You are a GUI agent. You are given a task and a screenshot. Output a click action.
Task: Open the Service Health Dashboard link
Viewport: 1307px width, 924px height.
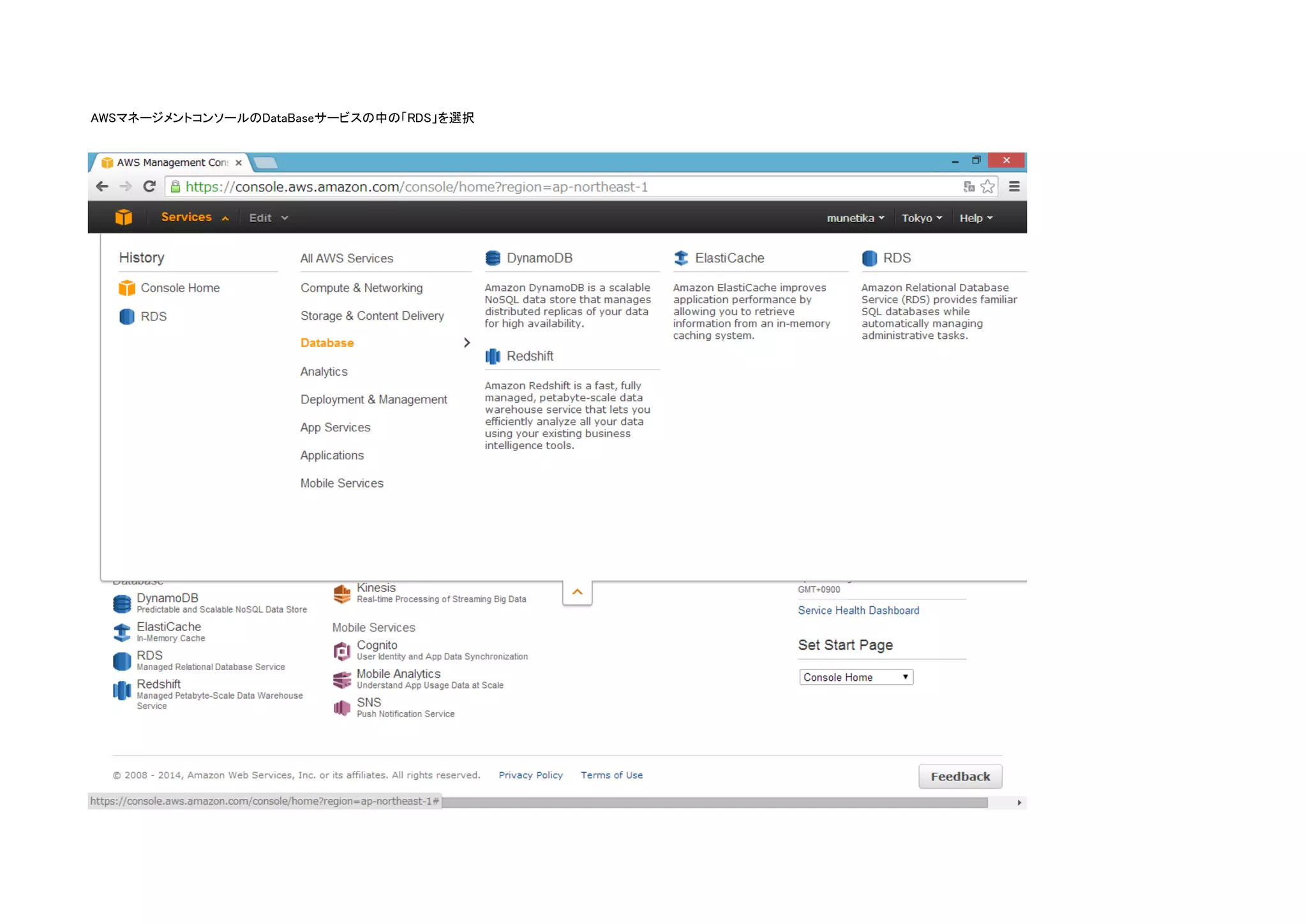(858, 611)
